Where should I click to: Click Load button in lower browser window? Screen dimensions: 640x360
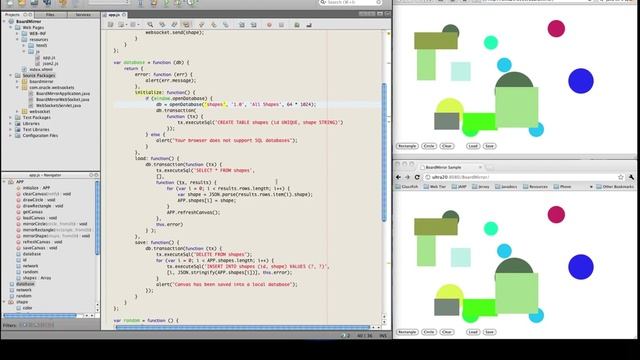click(x=473, y=332)
